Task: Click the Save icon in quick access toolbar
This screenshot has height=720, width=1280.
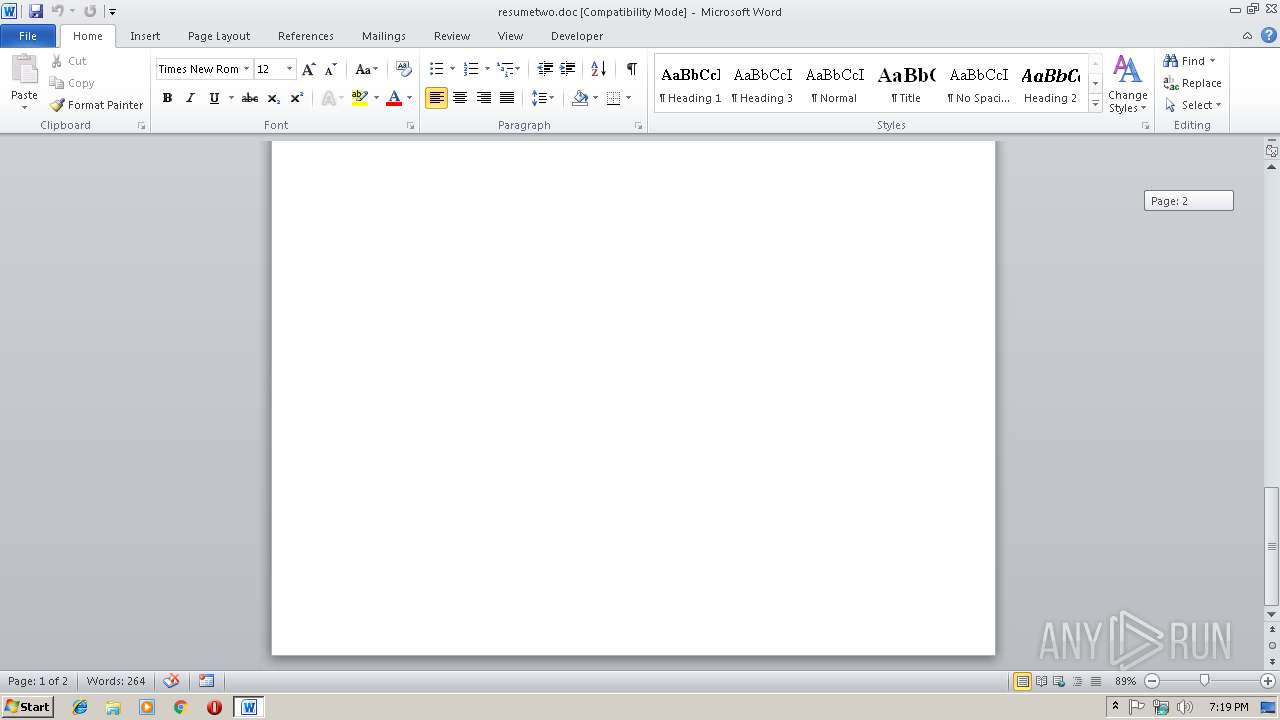Action: click(36, 11)
